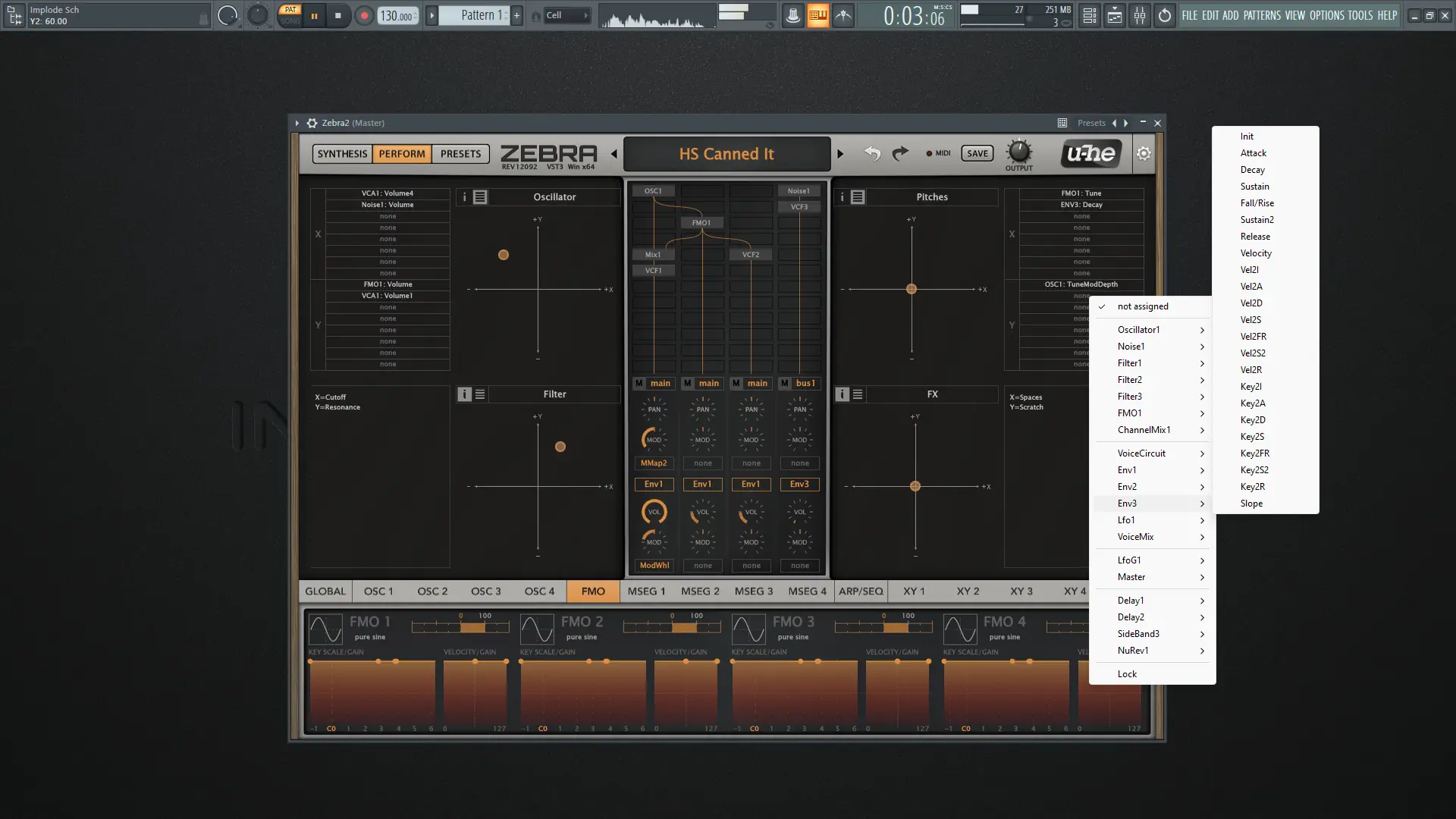Switch to the MSEG 1 tab
Image resolution: width=1456 pixels, height=819 pixels.
point(646,591)
